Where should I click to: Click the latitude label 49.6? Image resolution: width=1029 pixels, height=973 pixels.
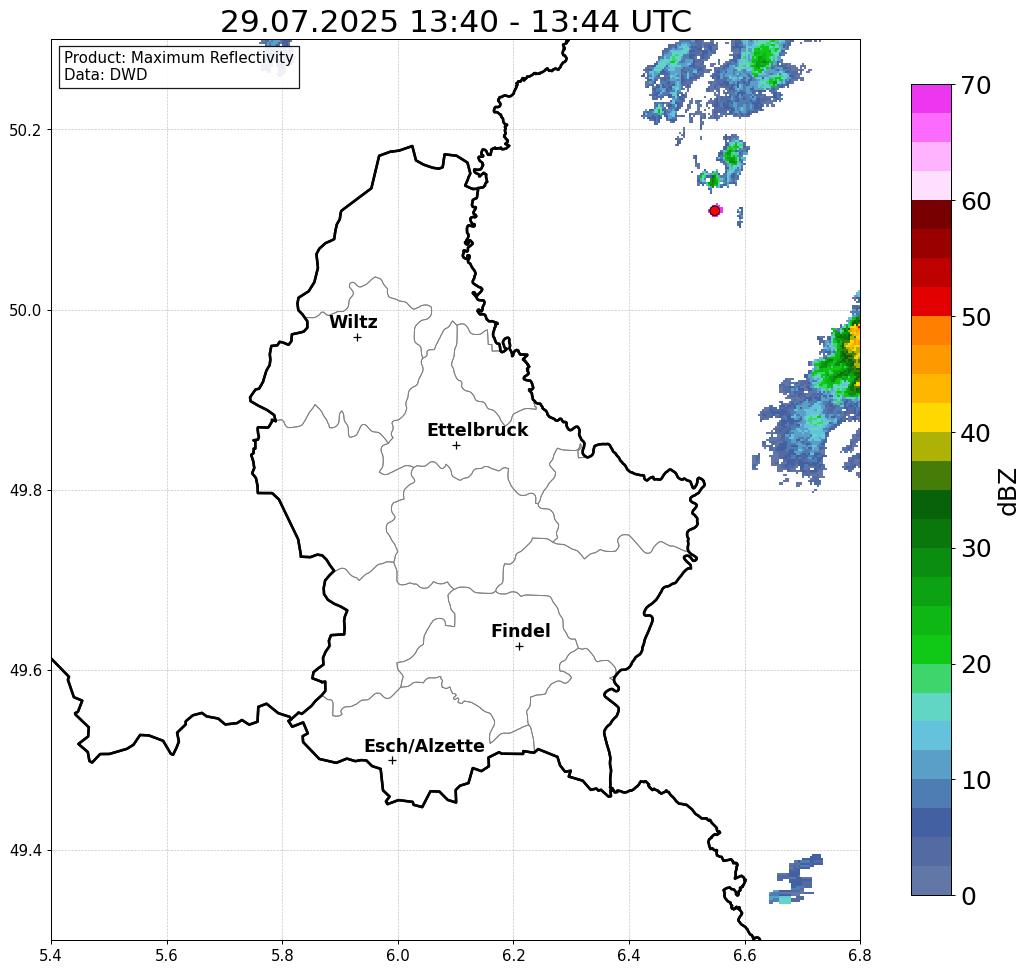pyautogui.click(x=25, y=671)
